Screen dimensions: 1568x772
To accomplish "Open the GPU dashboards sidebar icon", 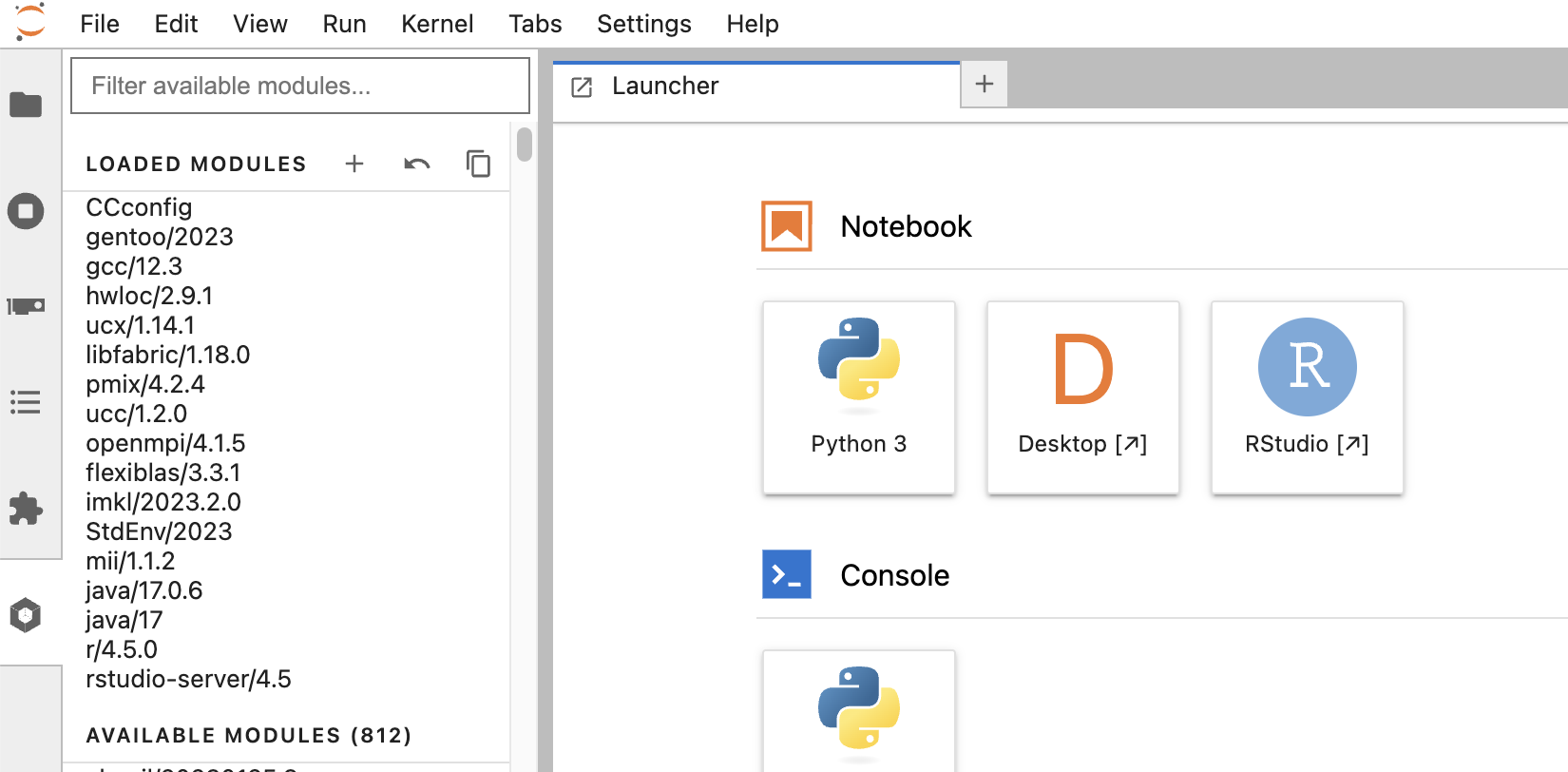I will coord(26,306).
